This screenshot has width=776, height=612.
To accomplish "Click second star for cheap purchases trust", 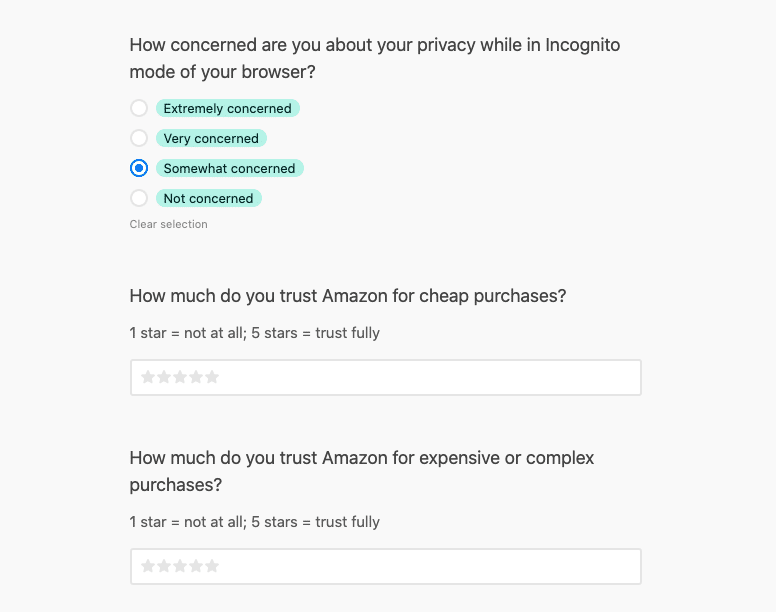I will 164,377.
